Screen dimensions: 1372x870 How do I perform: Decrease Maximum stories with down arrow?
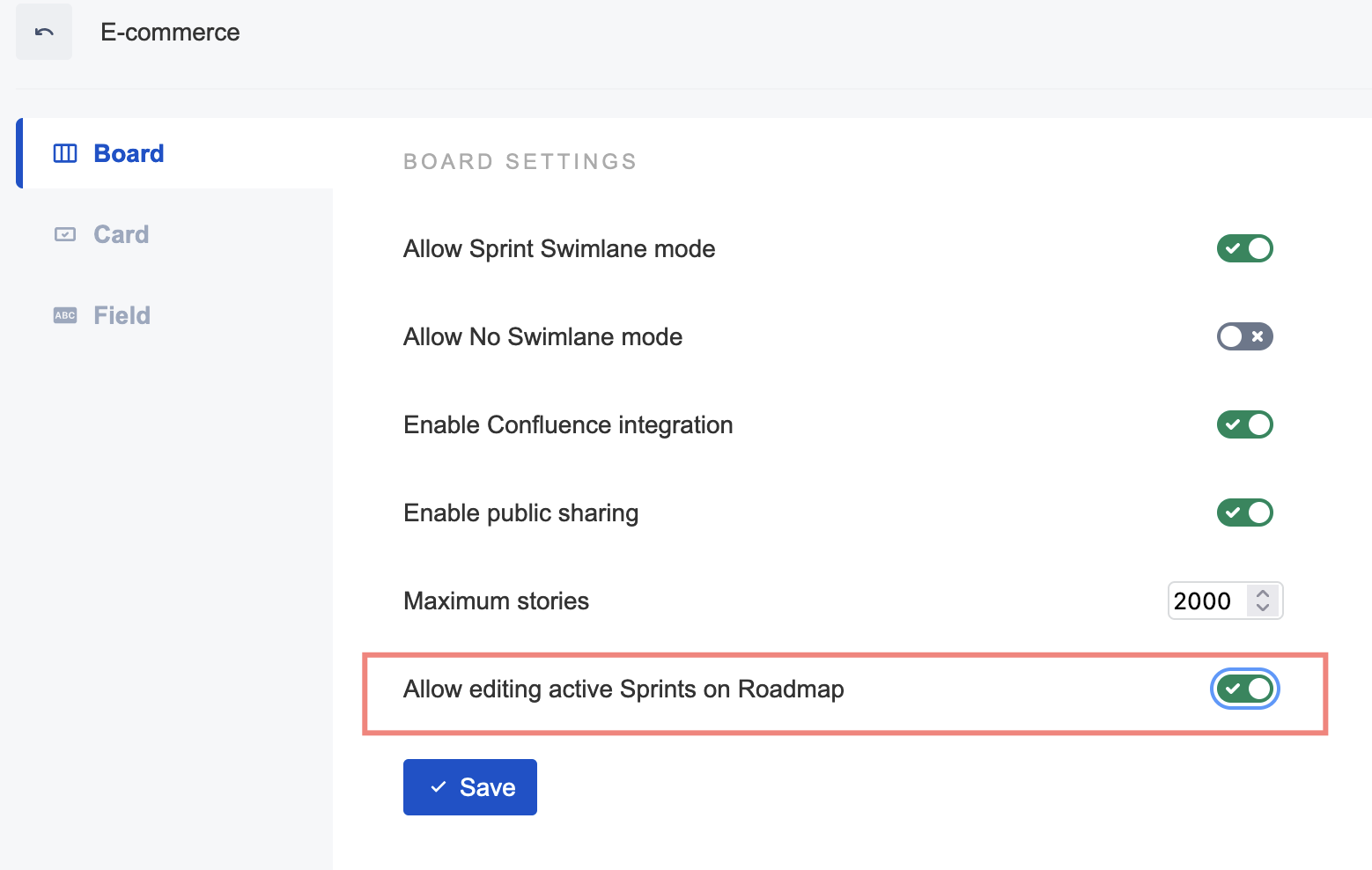1263,608
